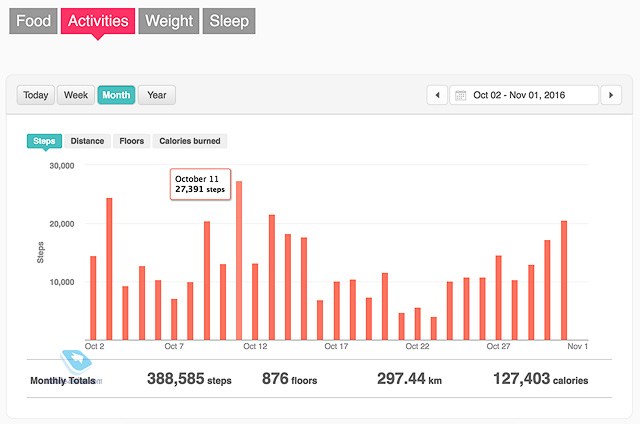This screenshot has width=640, height=424.
Task: Click the Oct 27 axis label
Action: (498, 346)
